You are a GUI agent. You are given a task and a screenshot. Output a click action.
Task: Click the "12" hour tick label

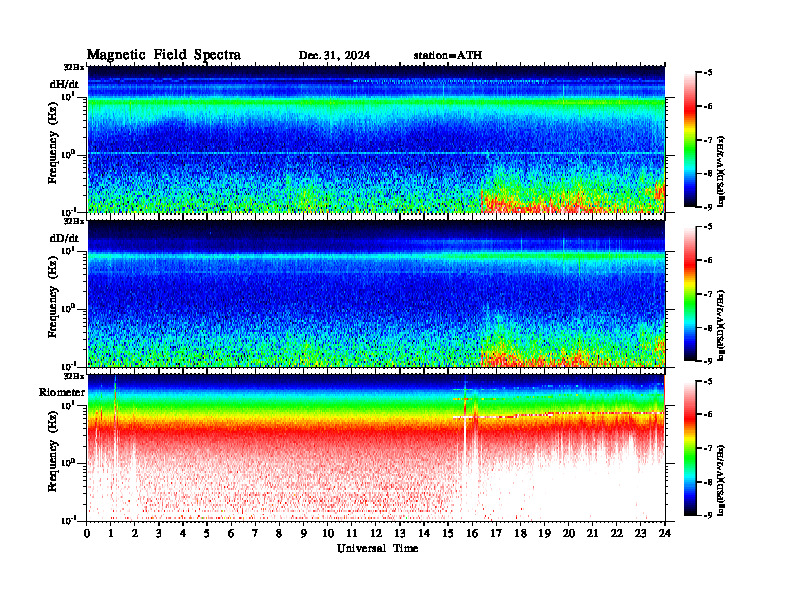(376, 533)
